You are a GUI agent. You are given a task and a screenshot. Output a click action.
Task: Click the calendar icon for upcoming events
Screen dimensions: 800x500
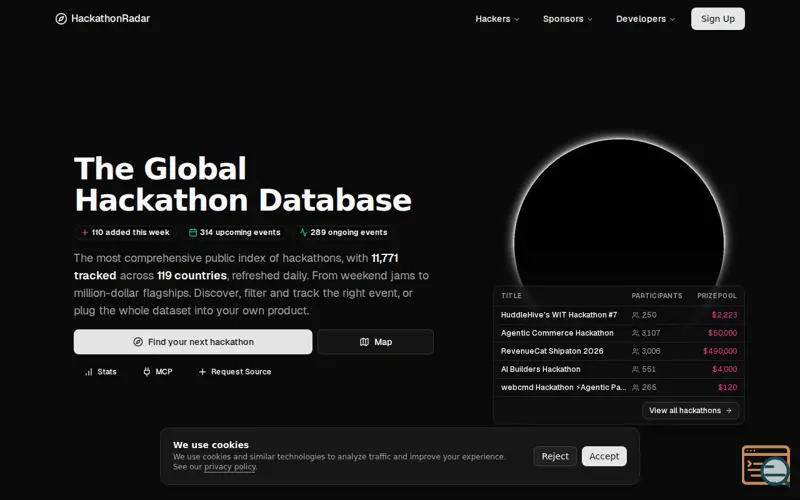(x=193, y=233)
